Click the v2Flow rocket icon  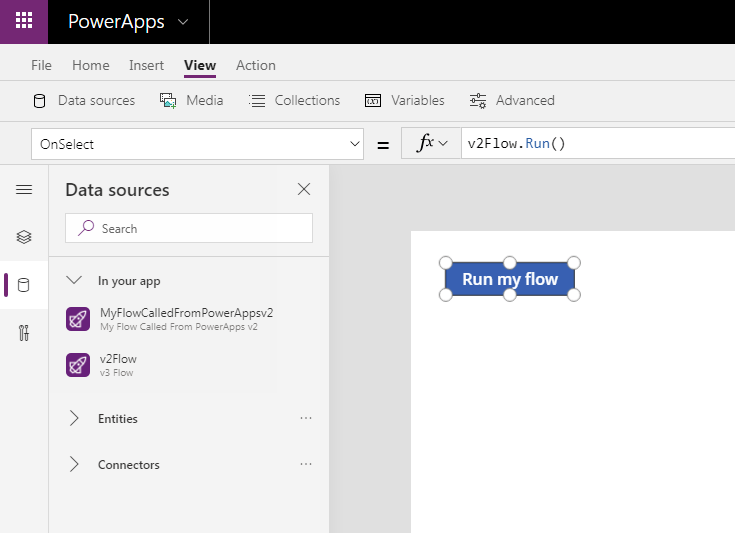pyautogui.click(x=78, y=365)
